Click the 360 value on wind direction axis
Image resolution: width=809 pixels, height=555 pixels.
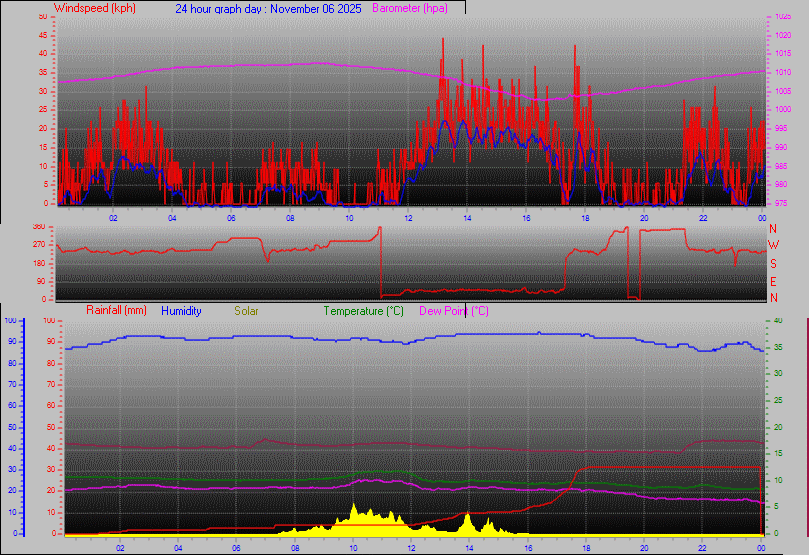click(x=40, y=227)
